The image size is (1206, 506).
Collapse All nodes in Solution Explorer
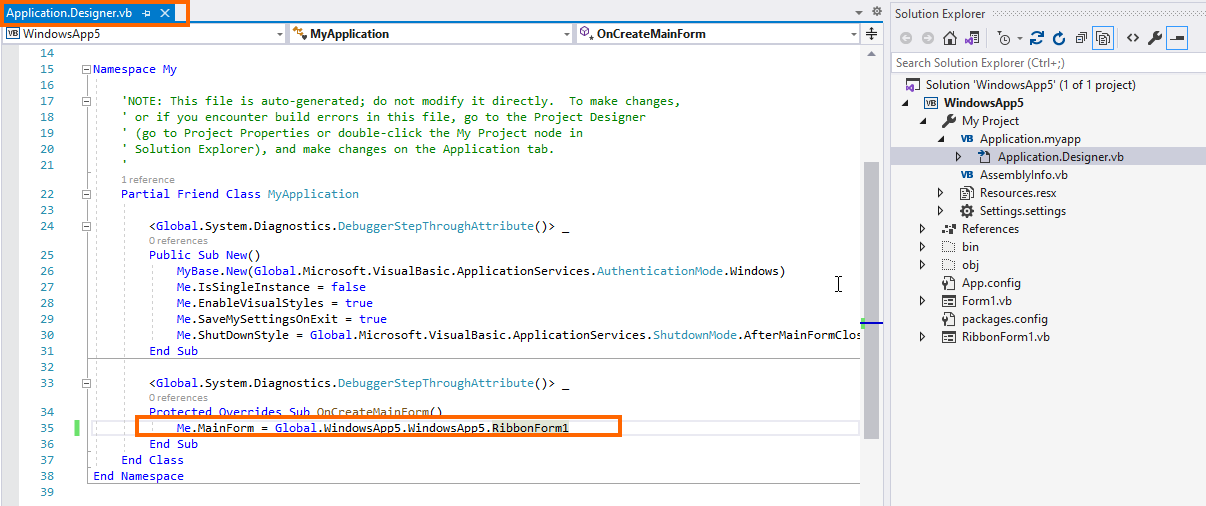tap(1081, 38)
